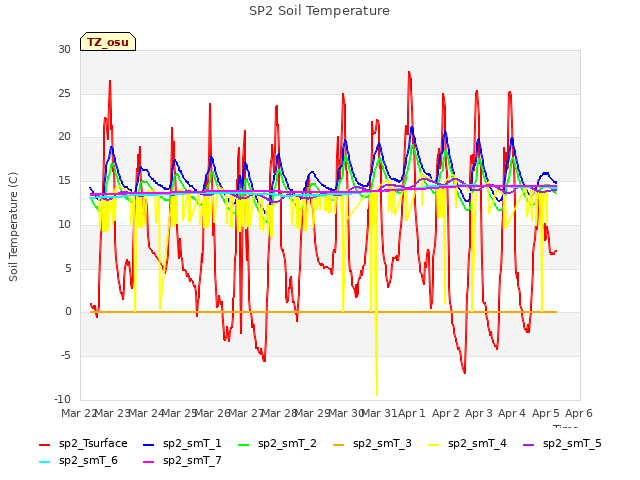640x480 pixels.
Task: Click the cyan sp2_smT_6 legend swatch
Action: pos(44,462)
